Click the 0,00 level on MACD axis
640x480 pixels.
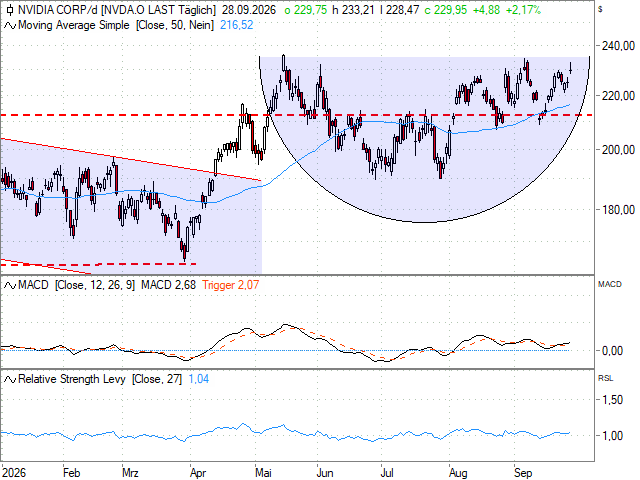pos(612,351)
